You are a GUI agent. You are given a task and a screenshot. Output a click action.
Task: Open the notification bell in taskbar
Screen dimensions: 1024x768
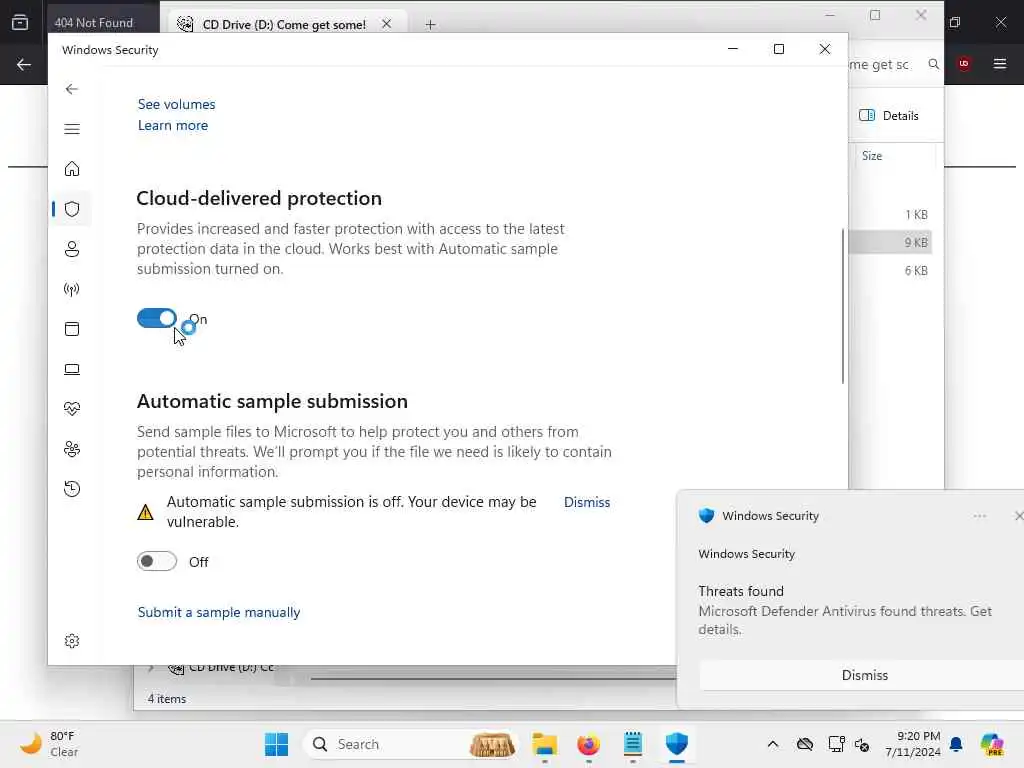(956, 744)
